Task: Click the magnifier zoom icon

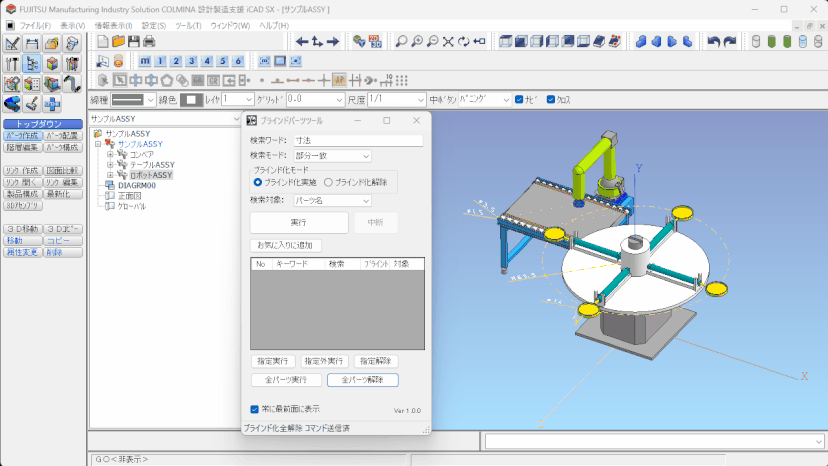Action: (x=401, y=41)
